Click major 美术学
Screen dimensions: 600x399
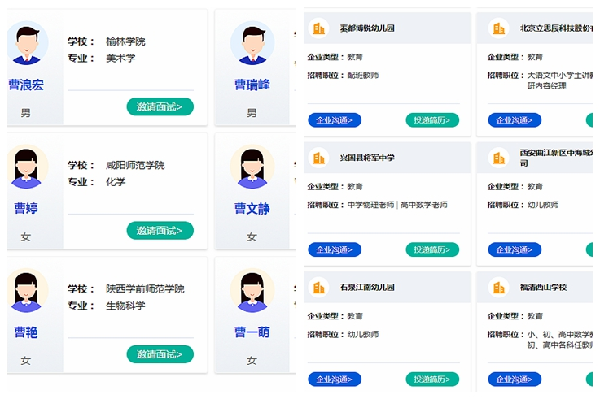coord(121,58)
